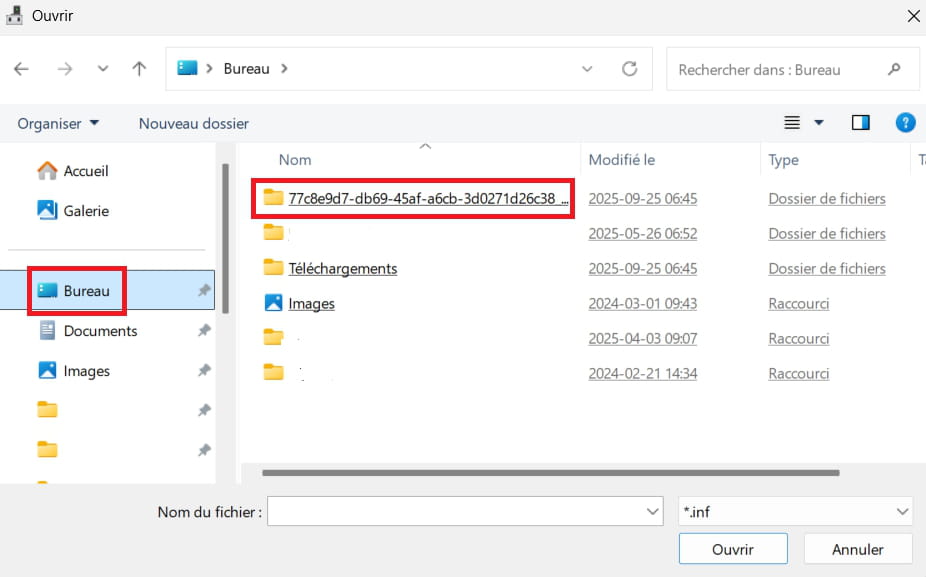Viewport: 926px width, 577px height.
Task: Open the help question mark icon
Action: tap(905, 123)
